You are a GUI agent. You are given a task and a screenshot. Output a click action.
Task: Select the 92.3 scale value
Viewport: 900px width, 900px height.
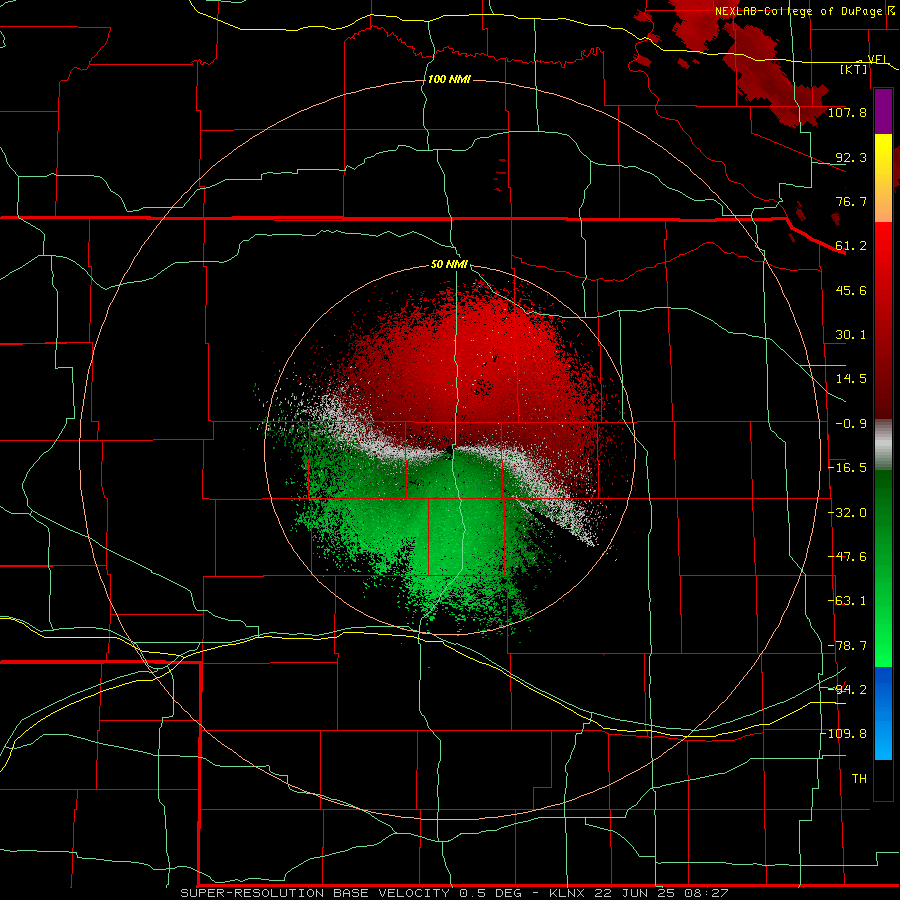(x=851, y=157)
